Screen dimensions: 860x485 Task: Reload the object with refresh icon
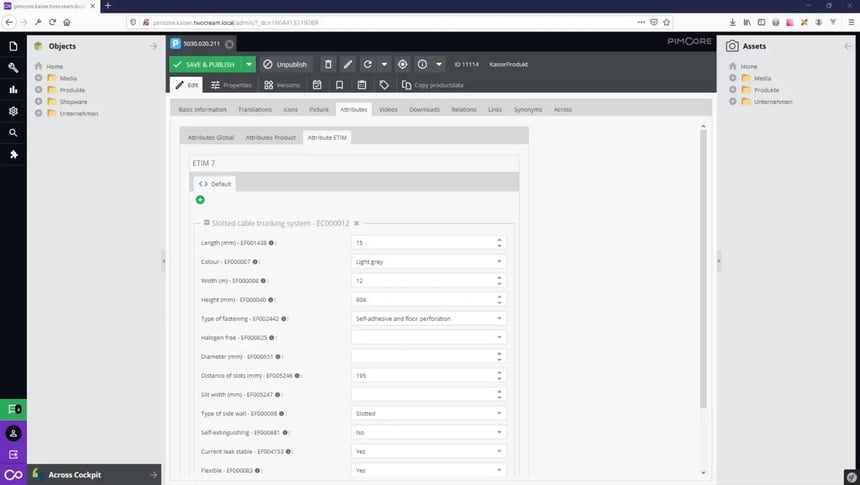pos(367,64)
